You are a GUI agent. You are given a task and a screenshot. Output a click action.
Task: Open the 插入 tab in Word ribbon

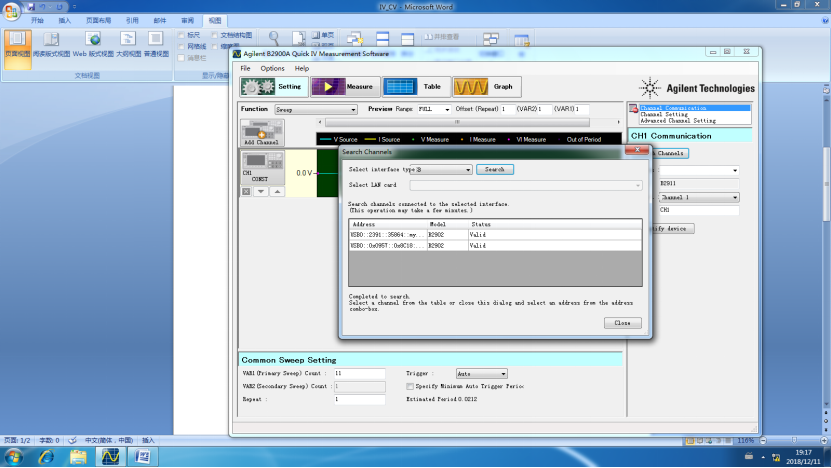65,21
